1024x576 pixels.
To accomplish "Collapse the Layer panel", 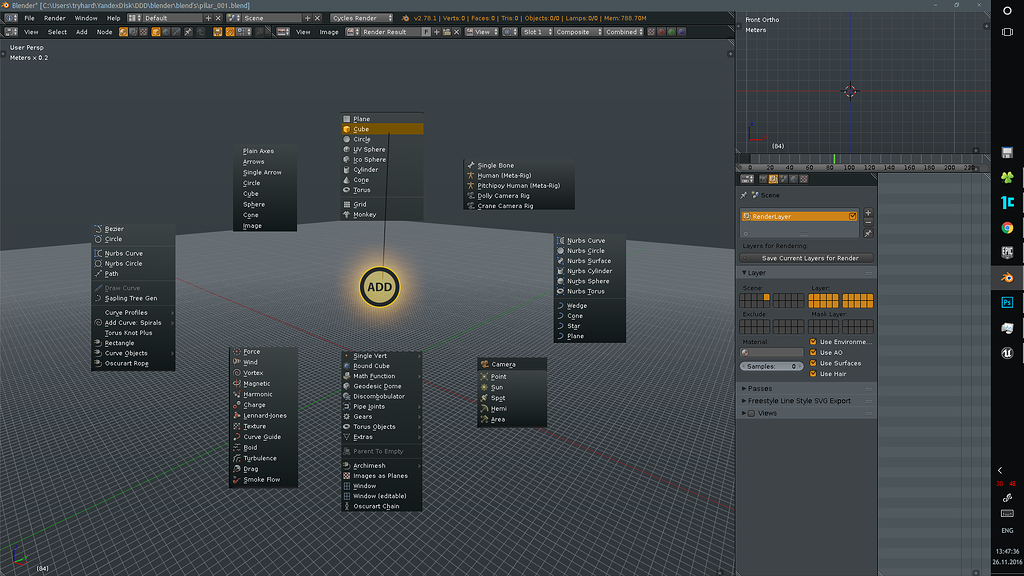I will (x=744, y=273).
